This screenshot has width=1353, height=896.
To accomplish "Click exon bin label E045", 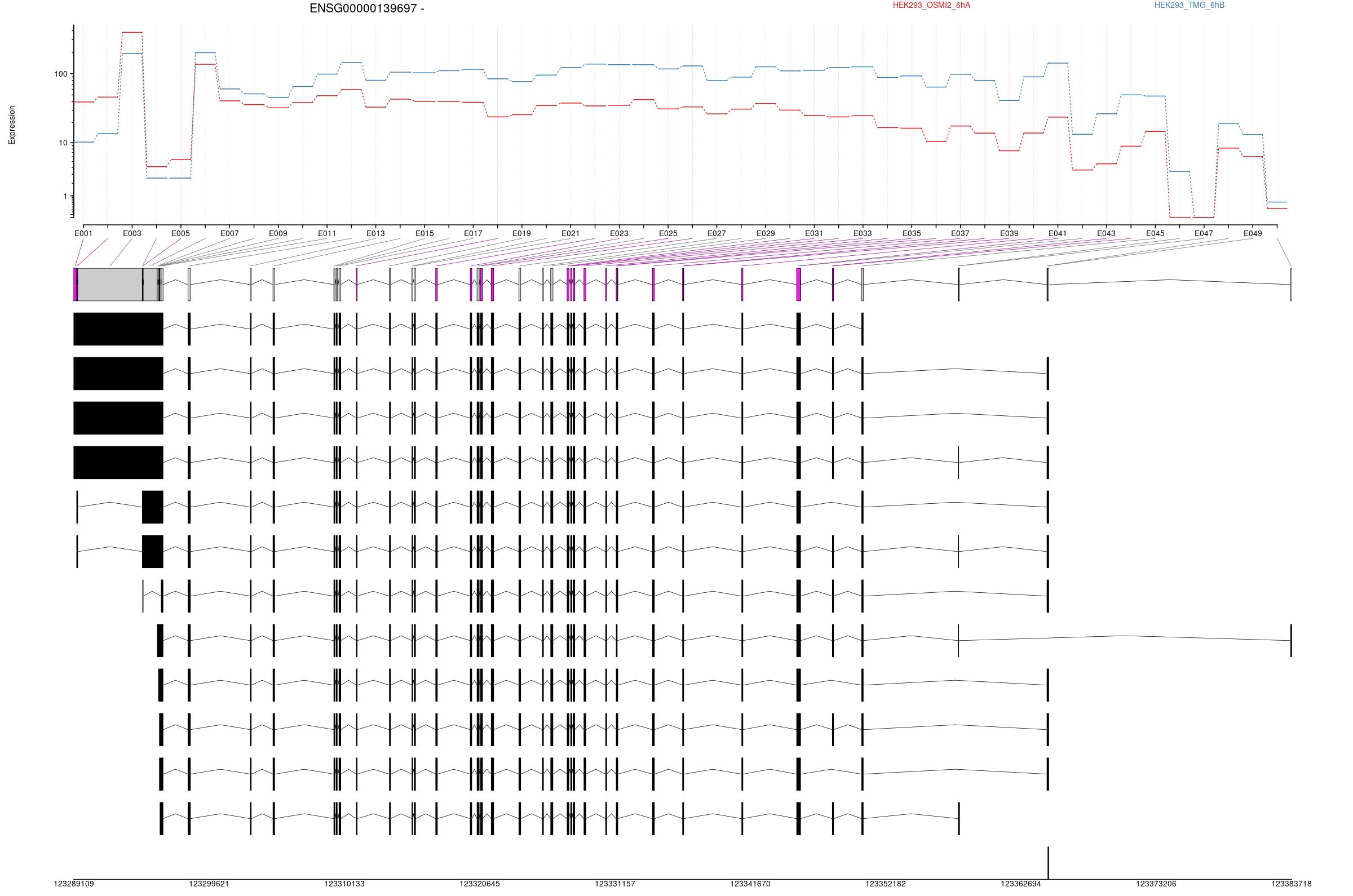I will [x=1155, y=234].
